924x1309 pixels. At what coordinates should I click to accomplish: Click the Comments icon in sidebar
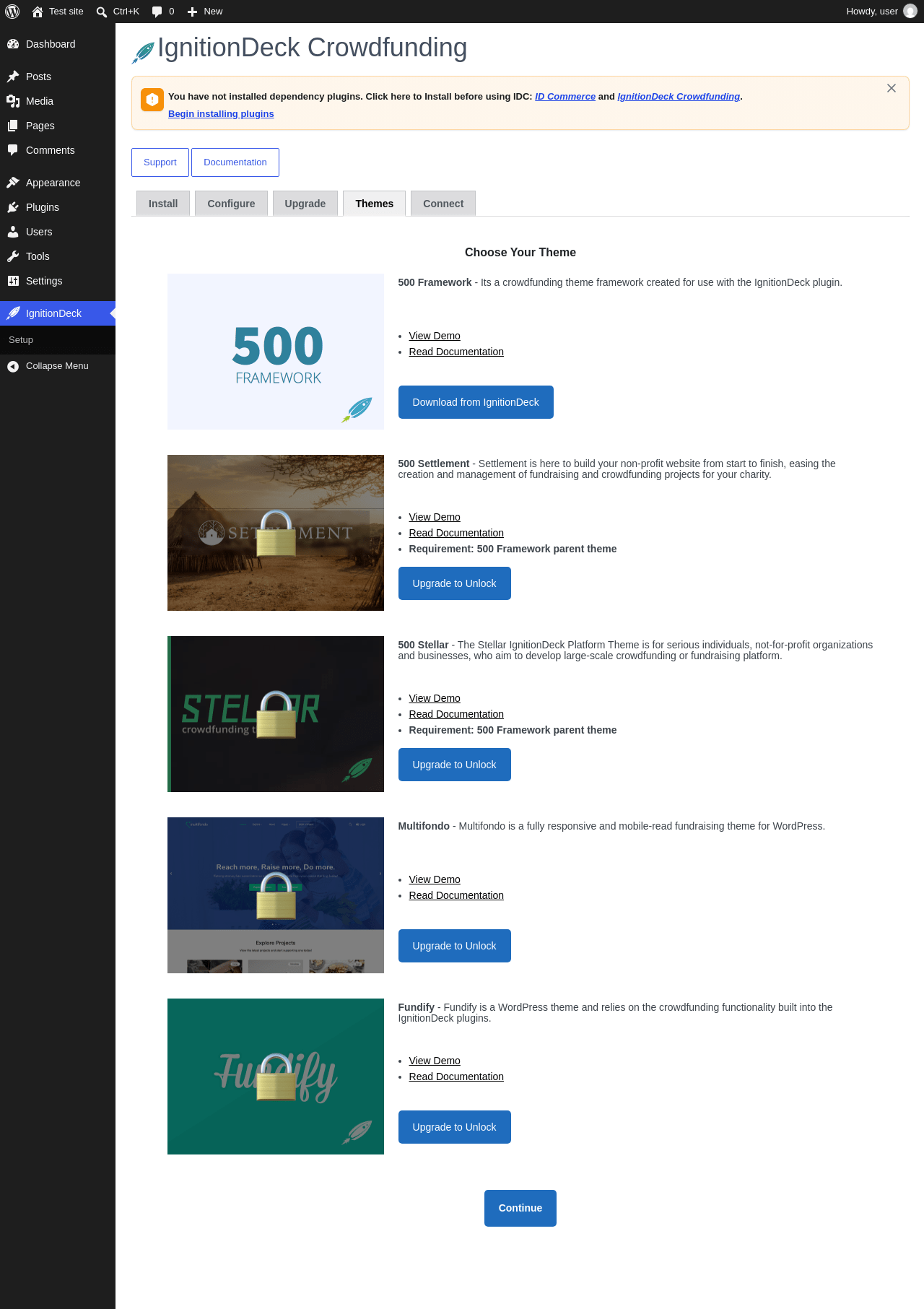[13, 150]
